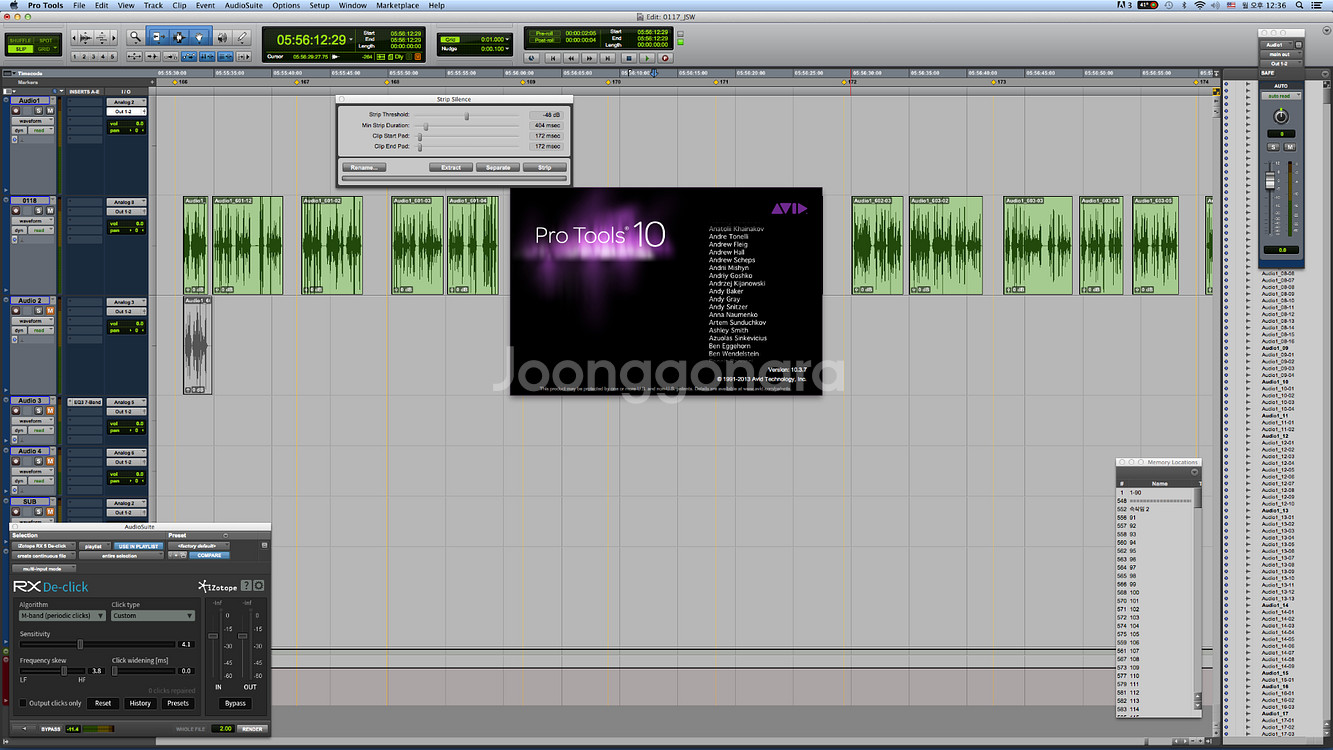Open the iZotope RX 5 De-click plug-in selector
Viewport: 1333px width, 750px height.
(x=44, y=546)
